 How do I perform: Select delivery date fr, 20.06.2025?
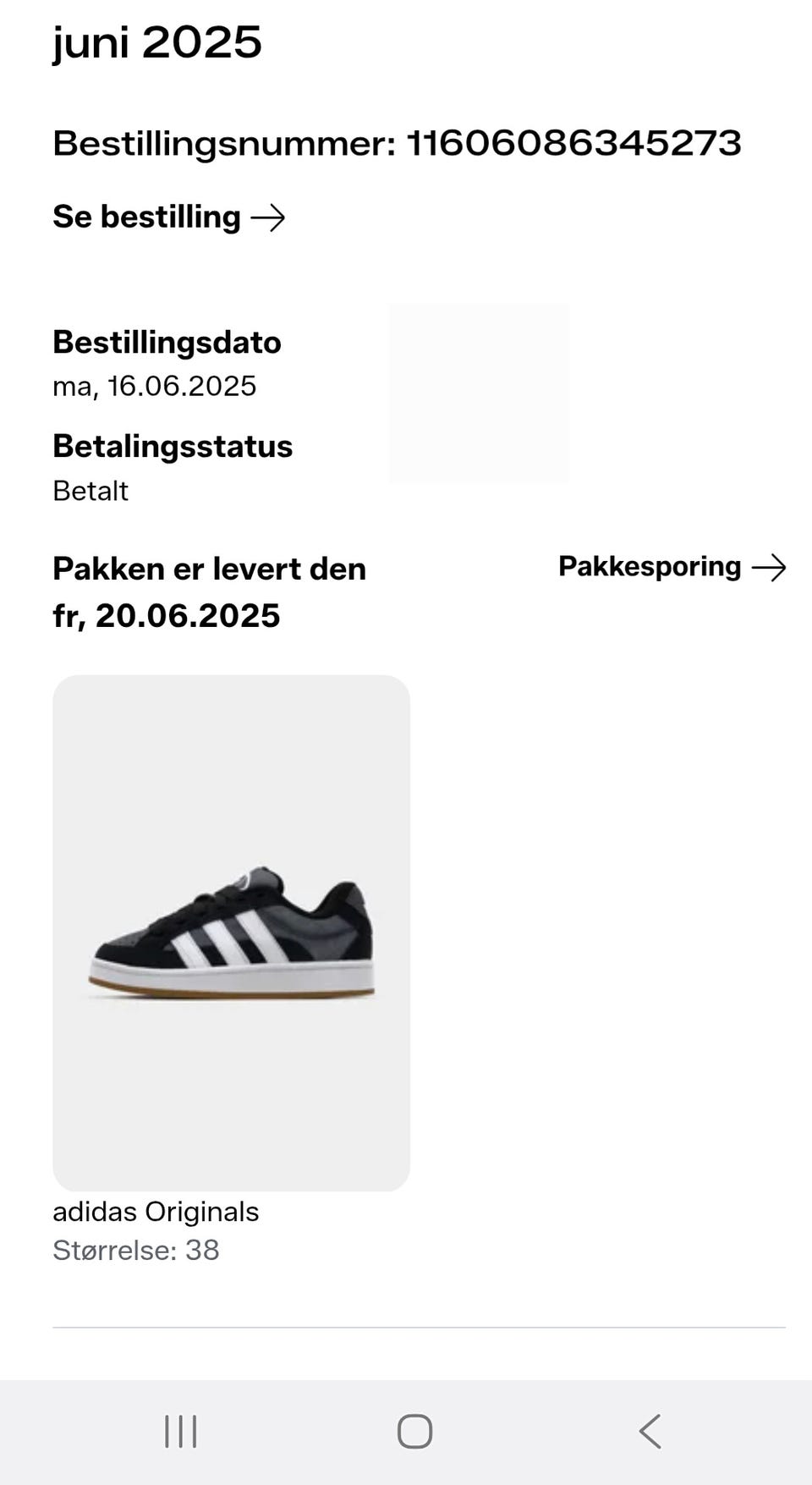coord(166,615)
